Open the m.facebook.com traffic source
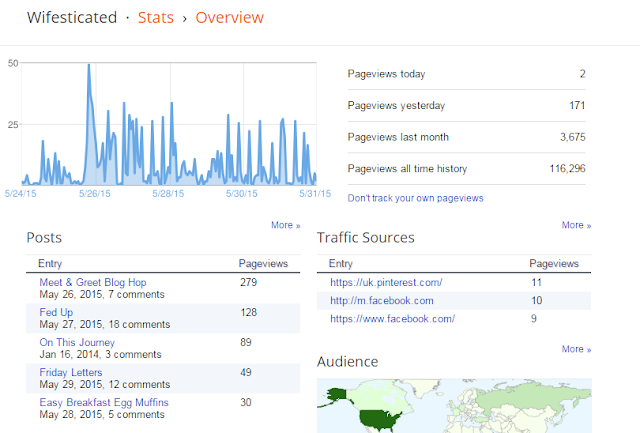 click(382, 300)
